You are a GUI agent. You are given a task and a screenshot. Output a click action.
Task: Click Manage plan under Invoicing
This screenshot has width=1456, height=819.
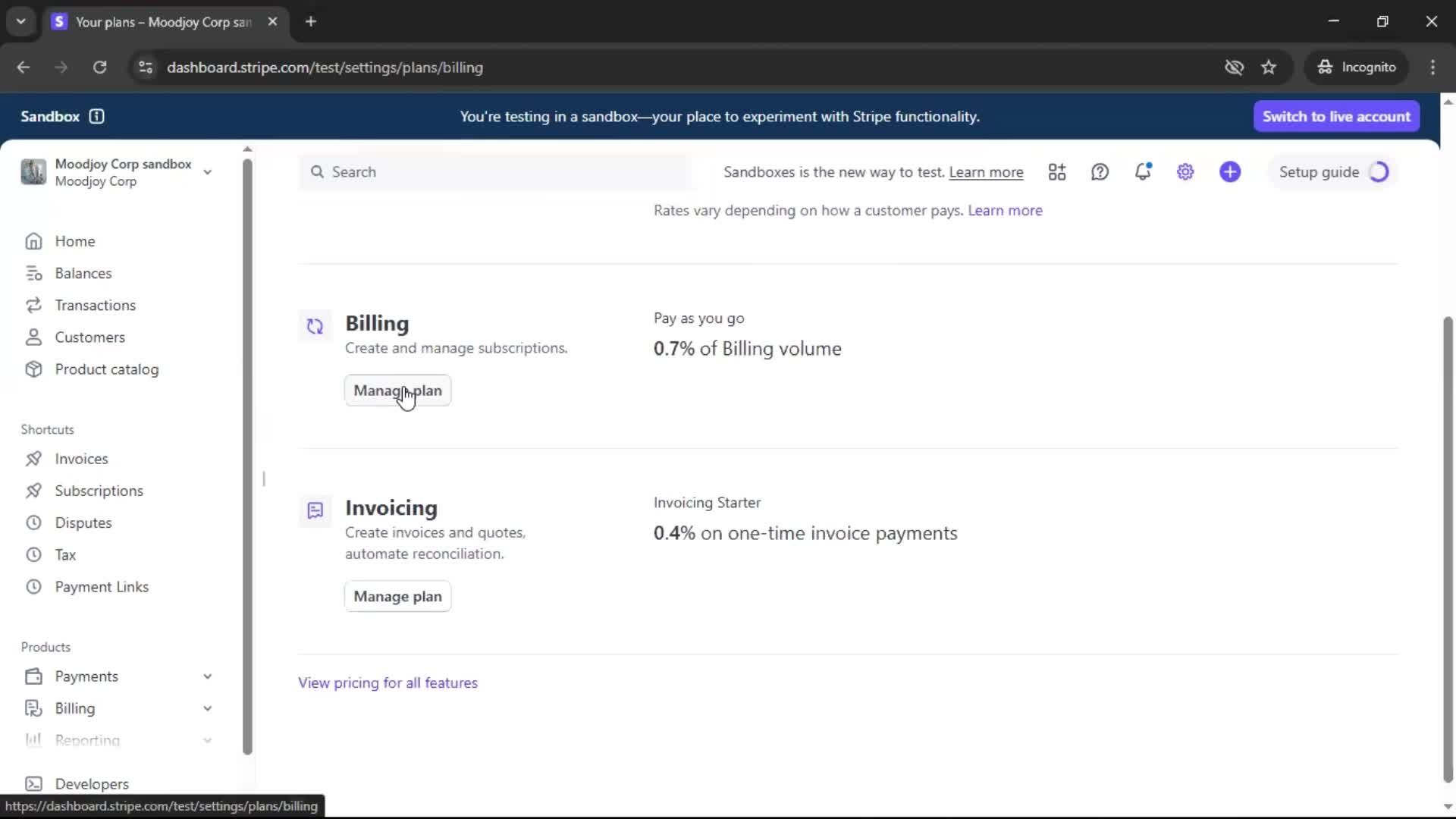397,597
